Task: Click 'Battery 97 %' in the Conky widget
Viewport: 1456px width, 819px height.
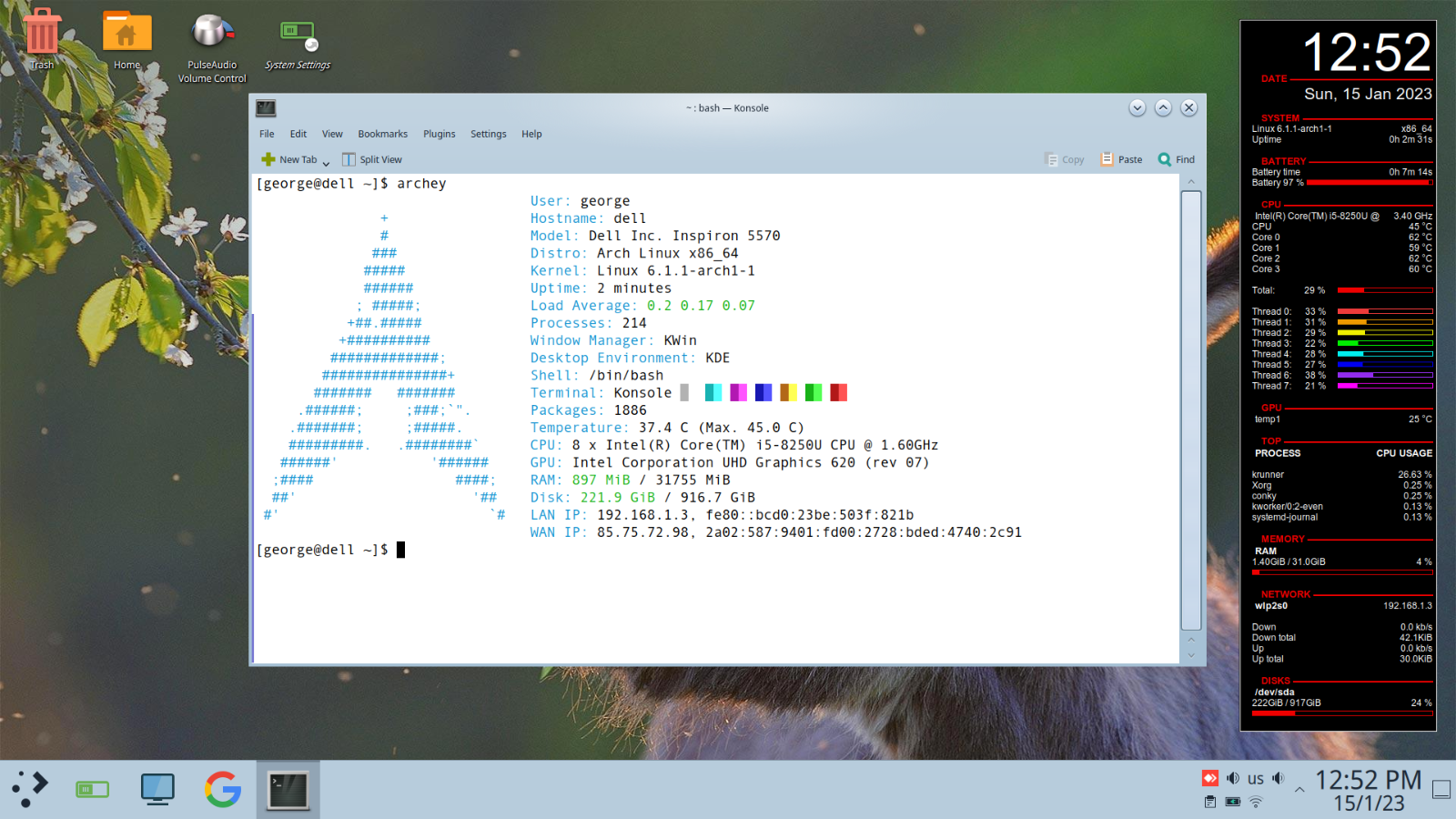Action: coord(1278,182)
